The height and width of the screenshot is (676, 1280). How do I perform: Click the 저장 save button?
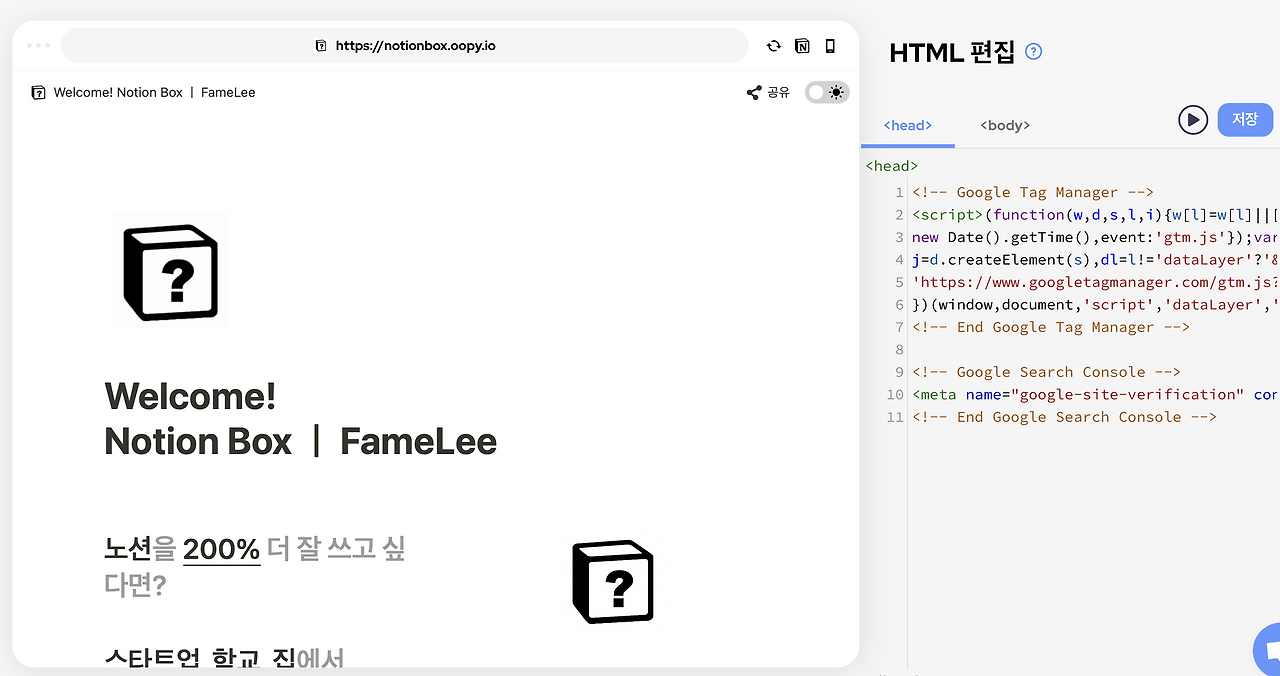point(1245,119)
